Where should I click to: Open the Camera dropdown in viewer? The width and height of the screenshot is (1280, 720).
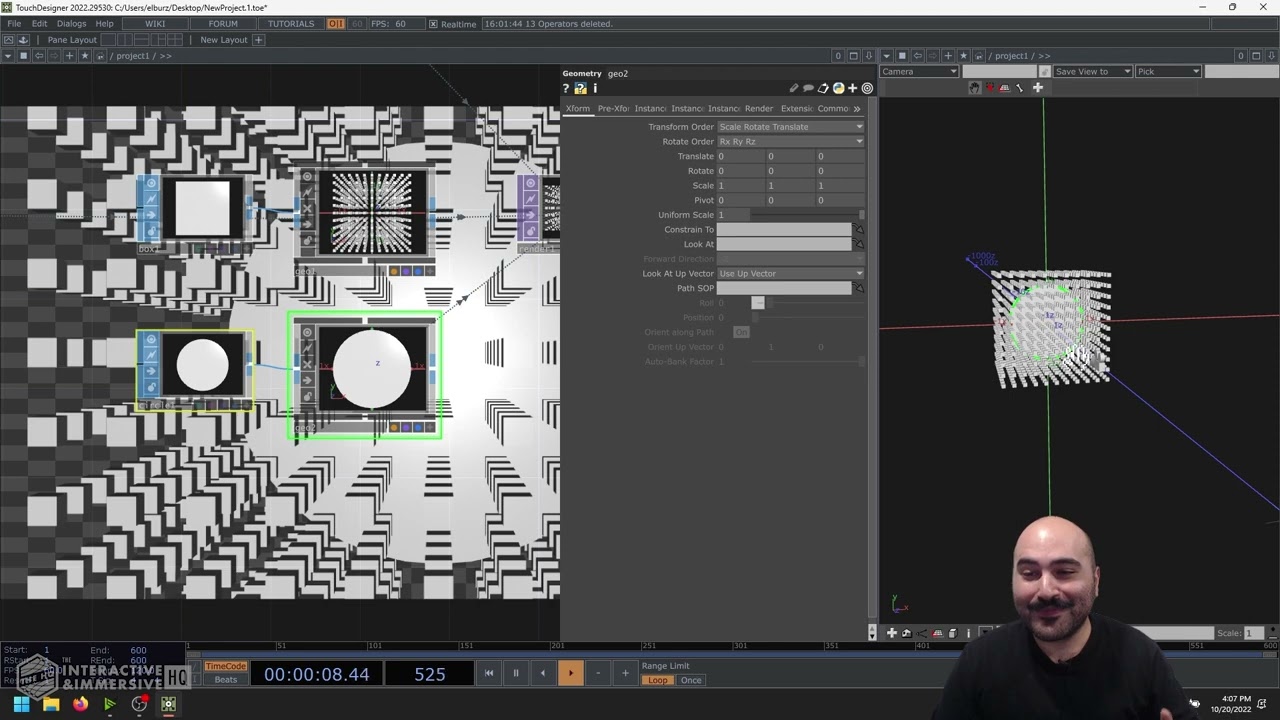click(919, 71)
